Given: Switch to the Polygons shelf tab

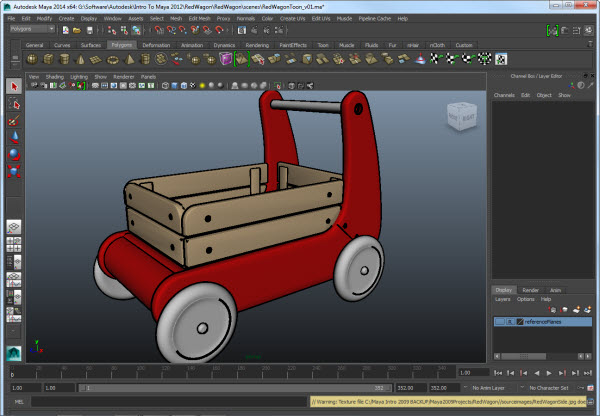Looking at the screenshot, I should (x=122, y=45).
